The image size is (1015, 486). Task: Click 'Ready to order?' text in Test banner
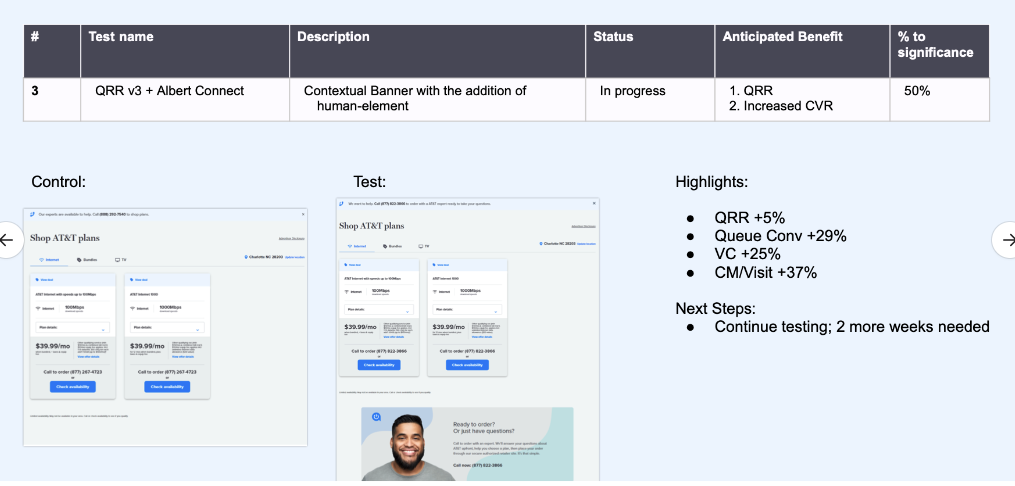point(474,425)
